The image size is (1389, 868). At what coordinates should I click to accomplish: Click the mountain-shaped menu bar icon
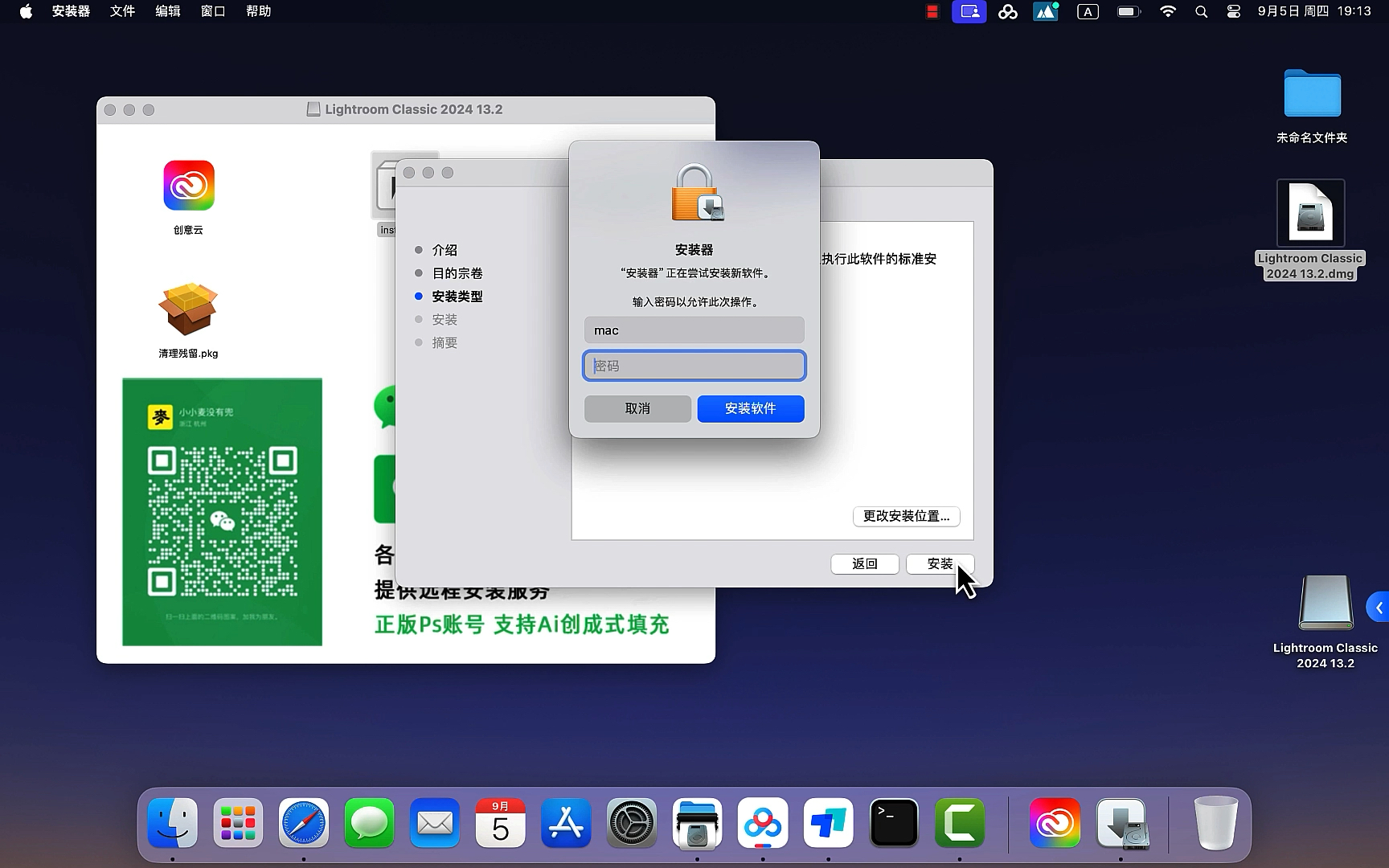[x=1046, y=11]
